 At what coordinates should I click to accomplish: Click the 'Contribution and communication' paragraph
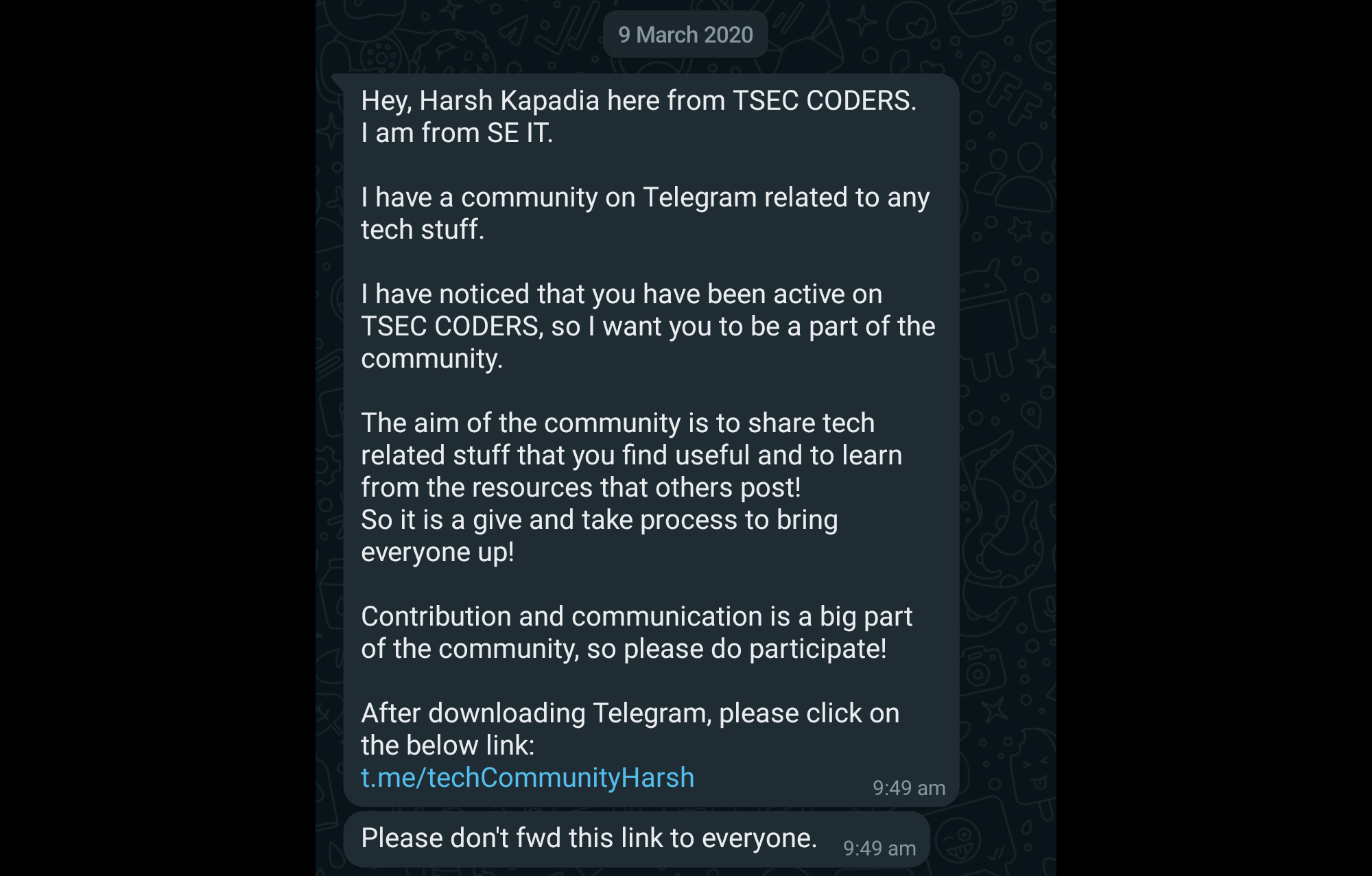point(637,632)
